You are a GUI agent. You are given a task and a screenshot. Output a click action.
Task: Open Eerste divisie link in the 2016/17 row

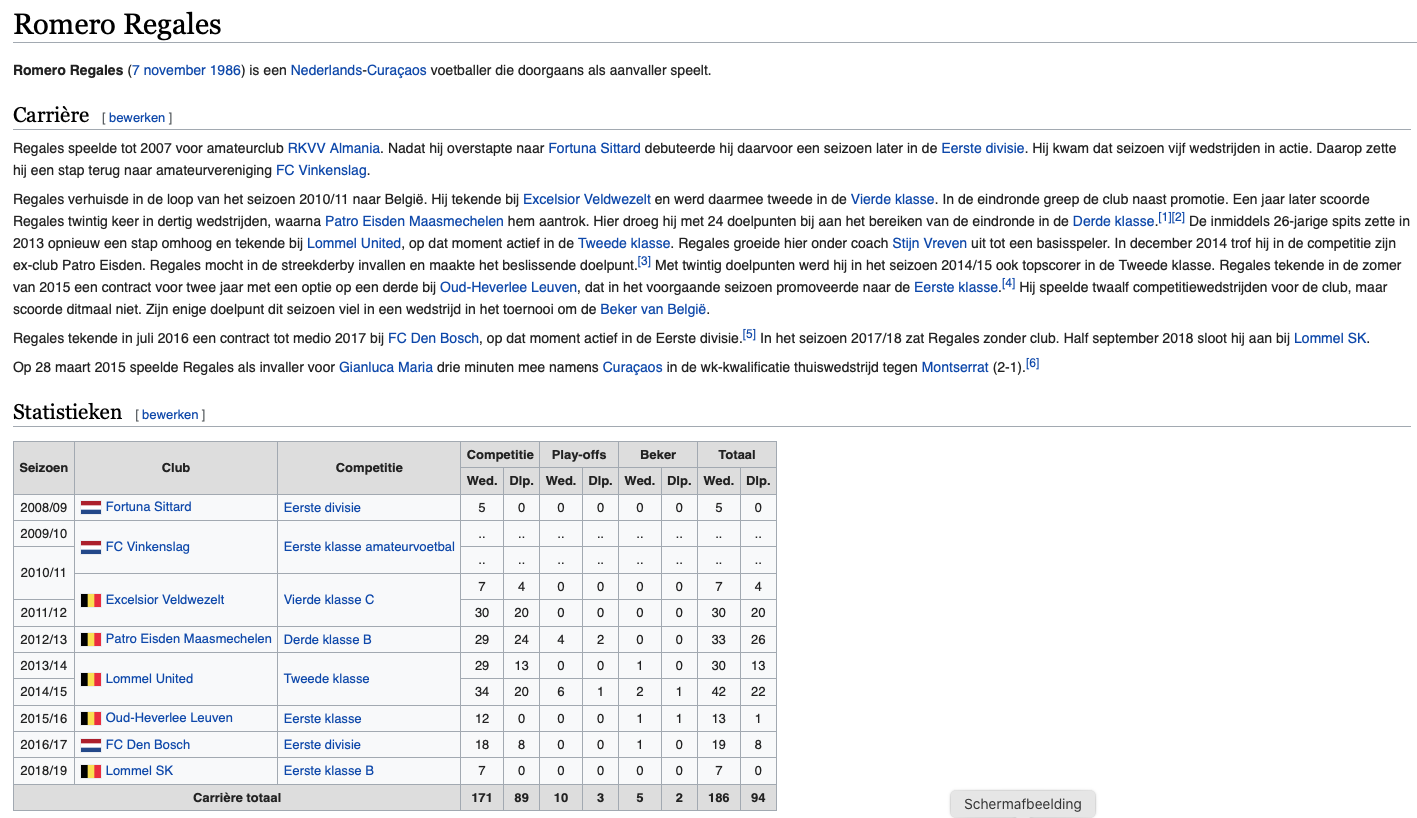pyautogui.click(x=322, y=745)
